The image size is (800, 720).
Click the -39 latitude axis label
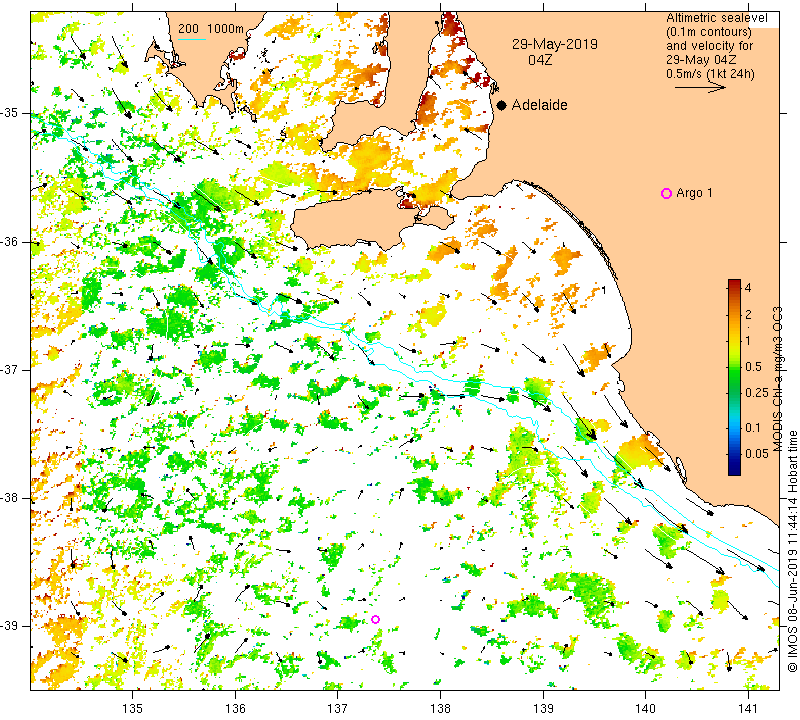[x=10, y=625]
